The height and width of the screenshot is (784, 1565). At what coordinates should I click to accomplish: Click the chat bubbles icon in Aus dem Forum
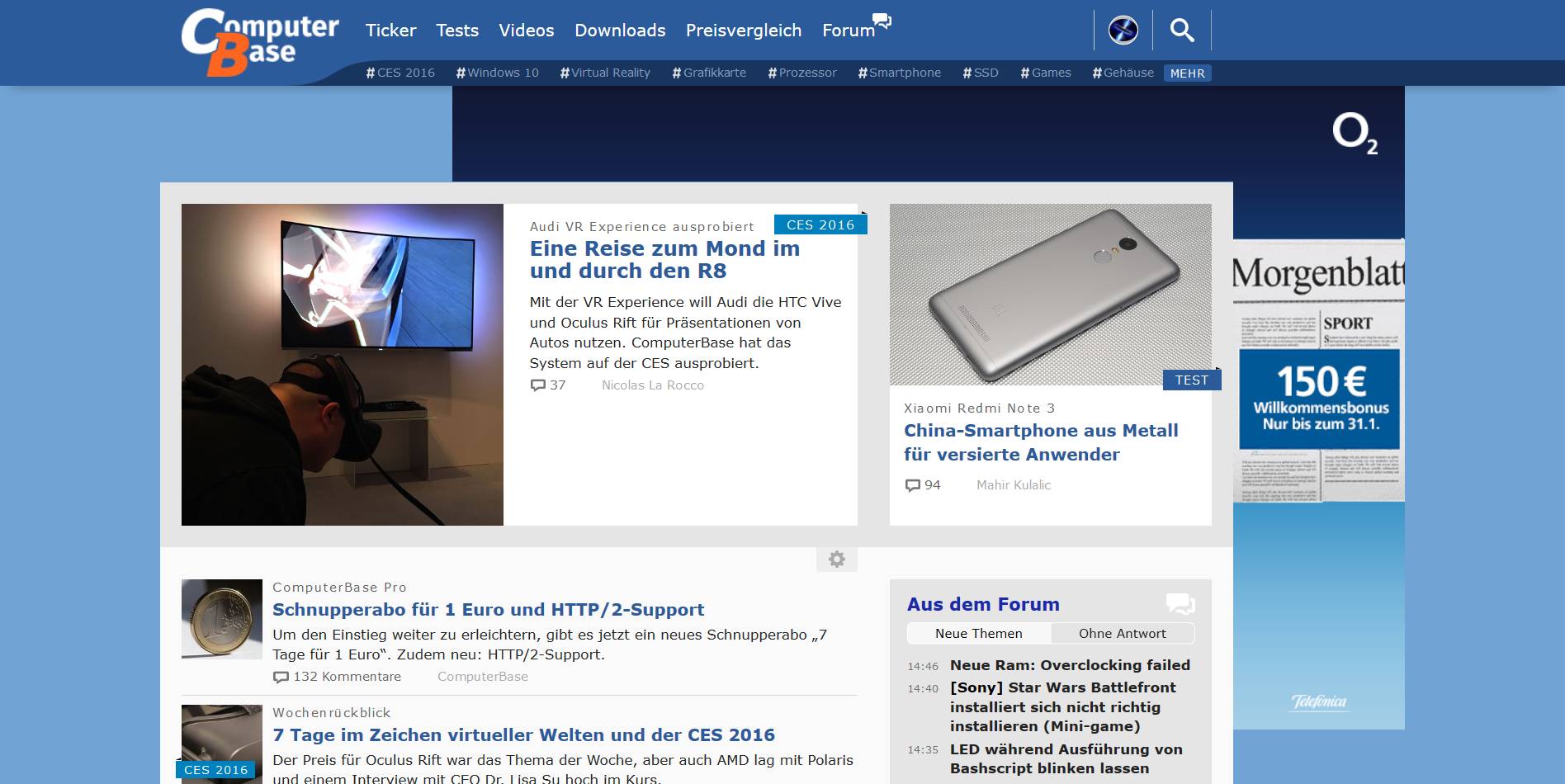click(1180, 604)
